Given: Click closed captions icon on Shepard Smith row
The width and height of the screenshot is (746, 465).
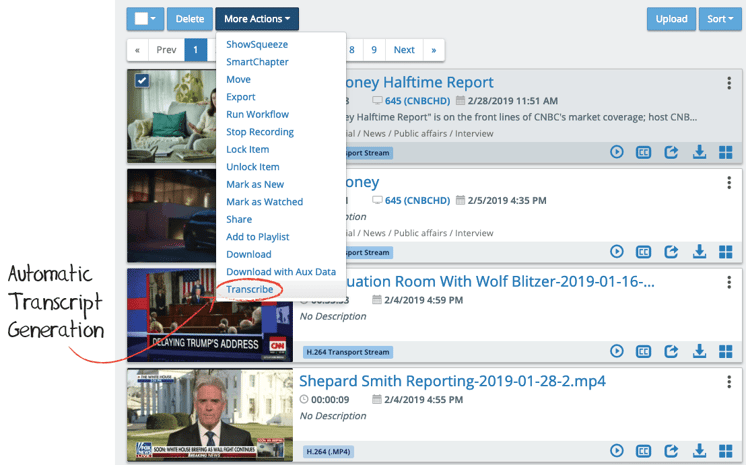Looking at the screenshot, I should (x=644, y=451).
